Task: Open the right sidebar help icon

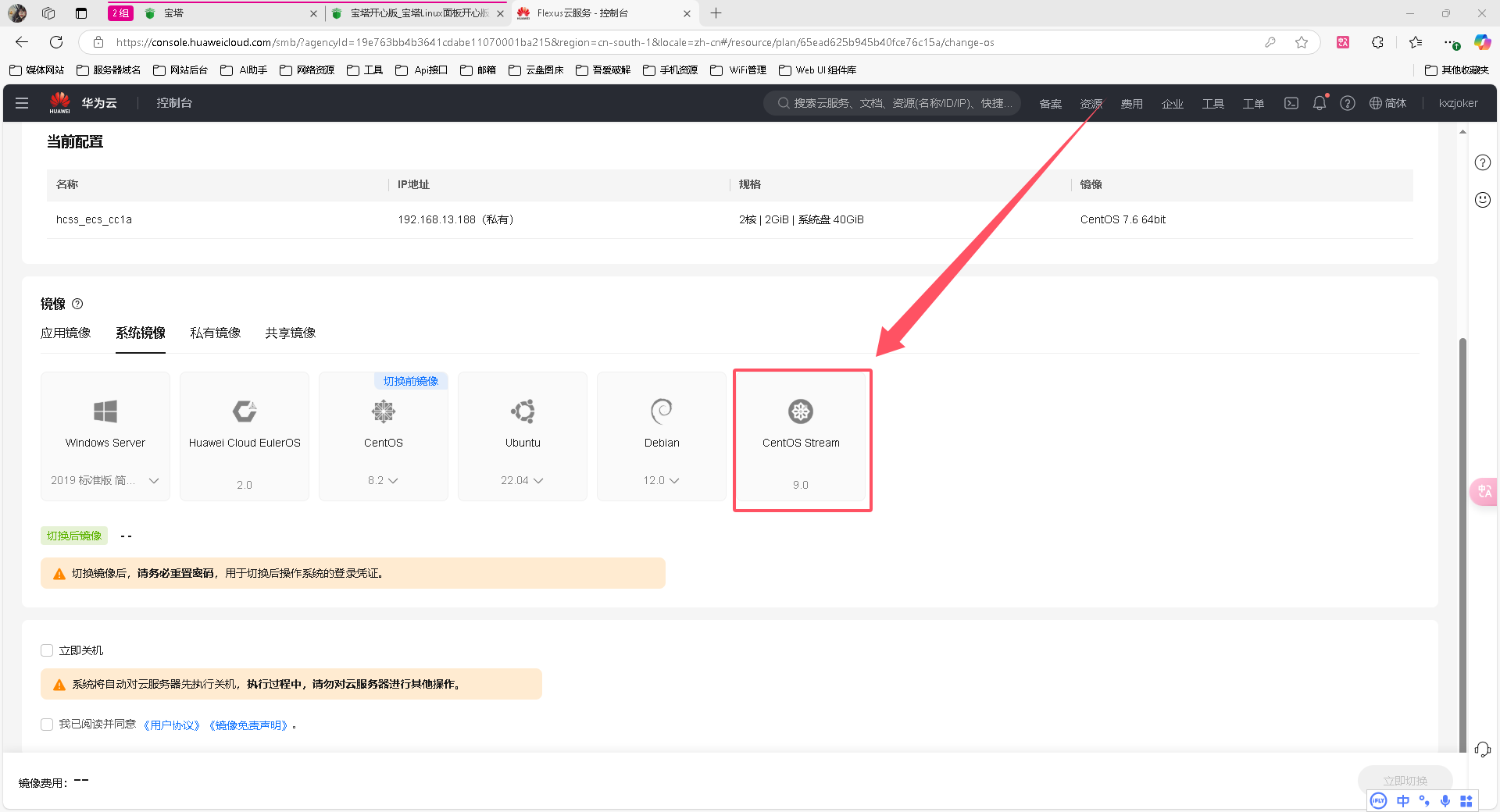Action: [x=1483, y=162]
